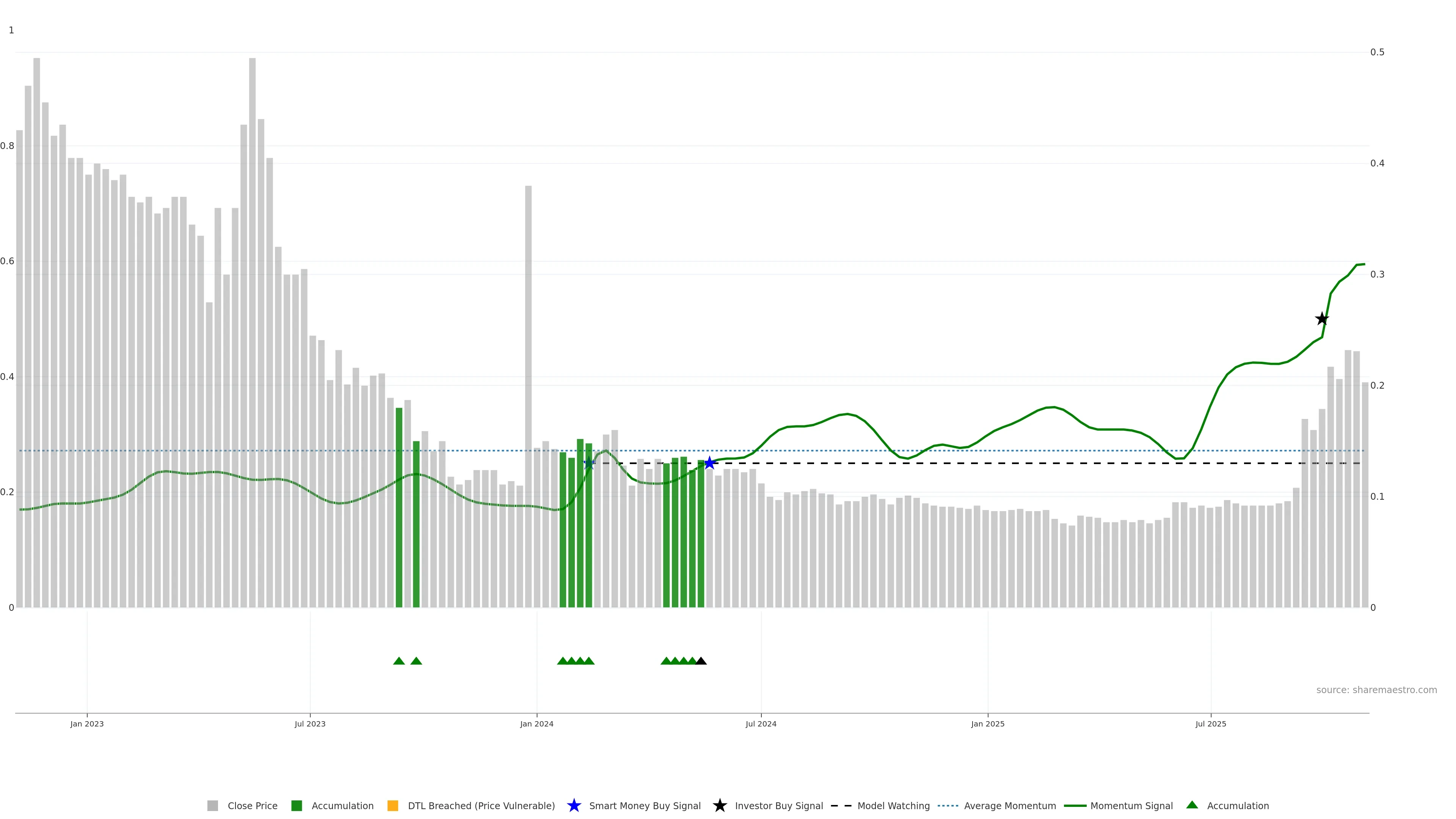Toggle the Average Momentum legend label
1456x819 pixels.
pos(1009,805)
